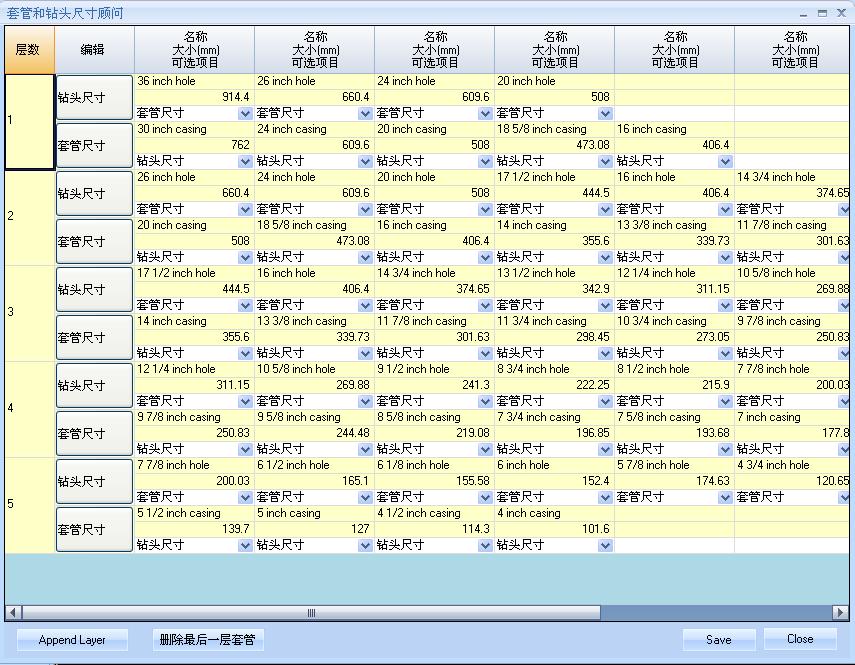The width and height of the screenshot is (855, 665).
Task: Open dropdown under 30 inch casing 762
Action: point(245,161)
